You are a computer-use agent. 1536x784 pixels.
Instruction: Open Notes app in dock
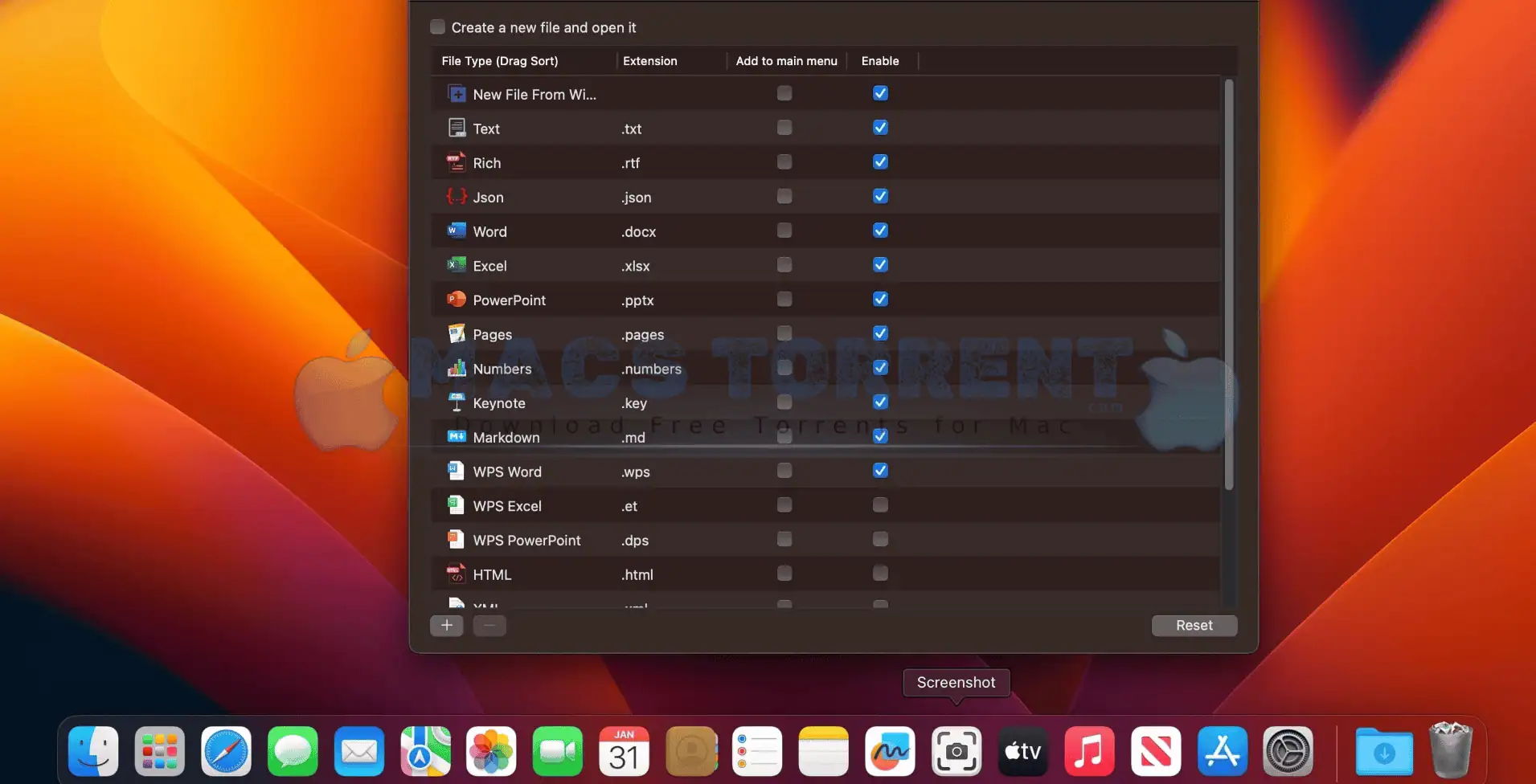(824, 752)
